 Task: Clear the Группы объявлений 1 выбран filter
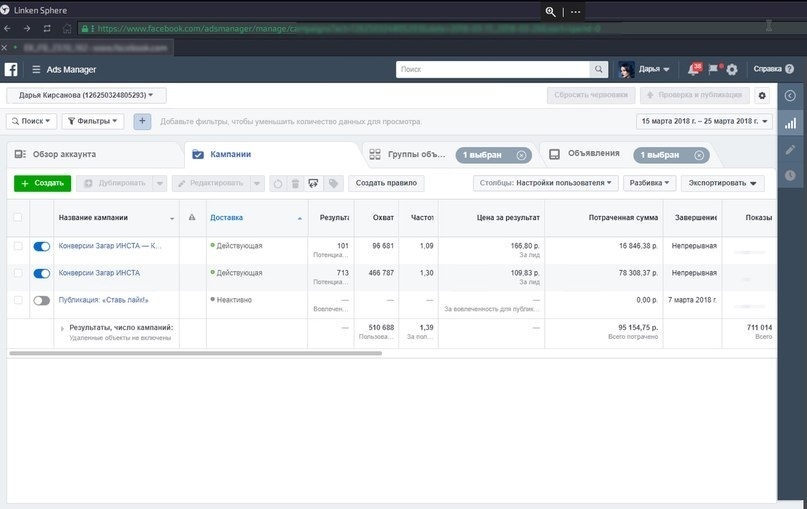coord(521,155)
